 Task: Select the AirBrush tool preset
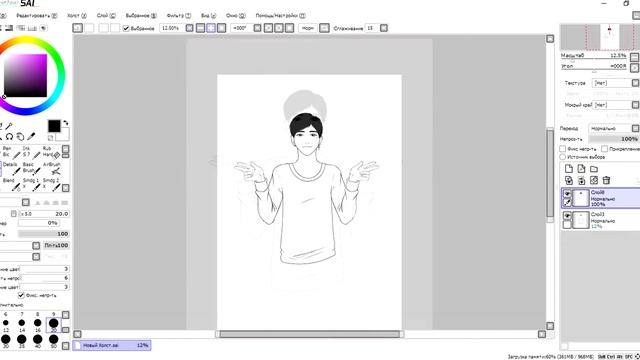[x=51, y=168]
